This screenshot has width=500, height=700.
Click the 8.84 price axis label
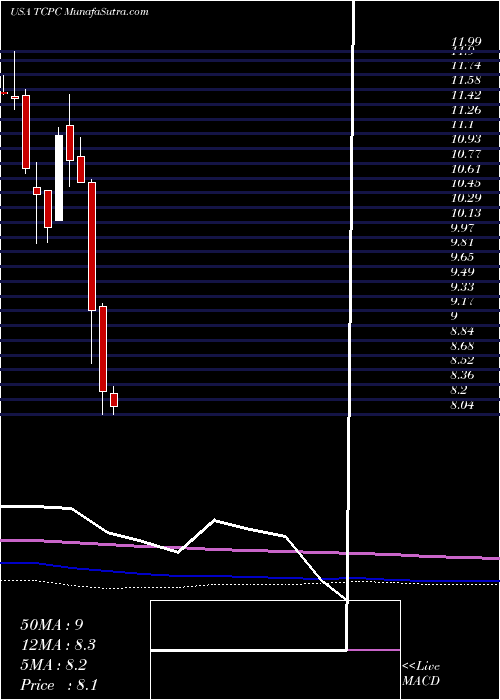462,331
